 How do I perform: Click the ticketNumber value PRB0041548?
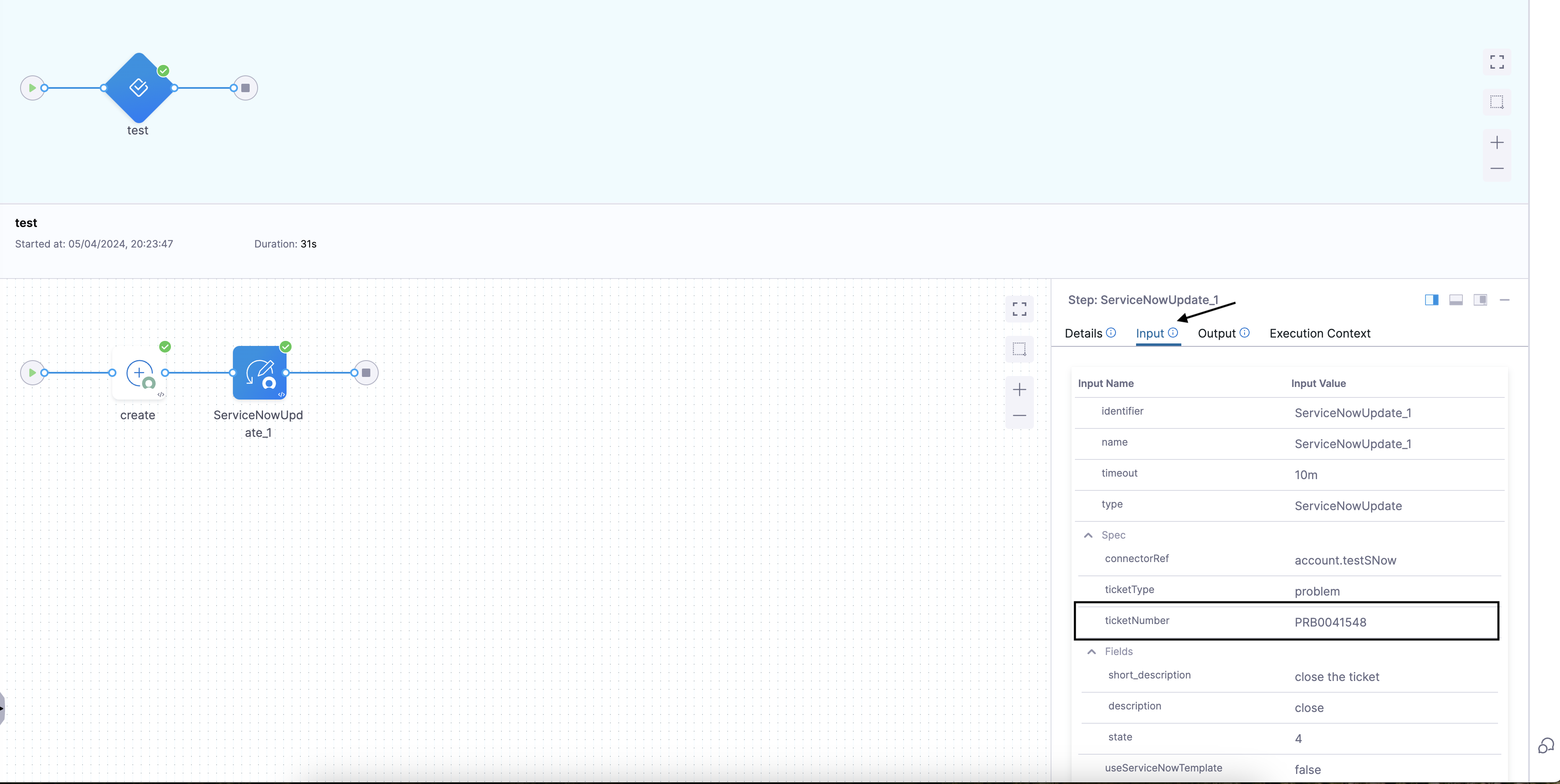pos(1330,622)
